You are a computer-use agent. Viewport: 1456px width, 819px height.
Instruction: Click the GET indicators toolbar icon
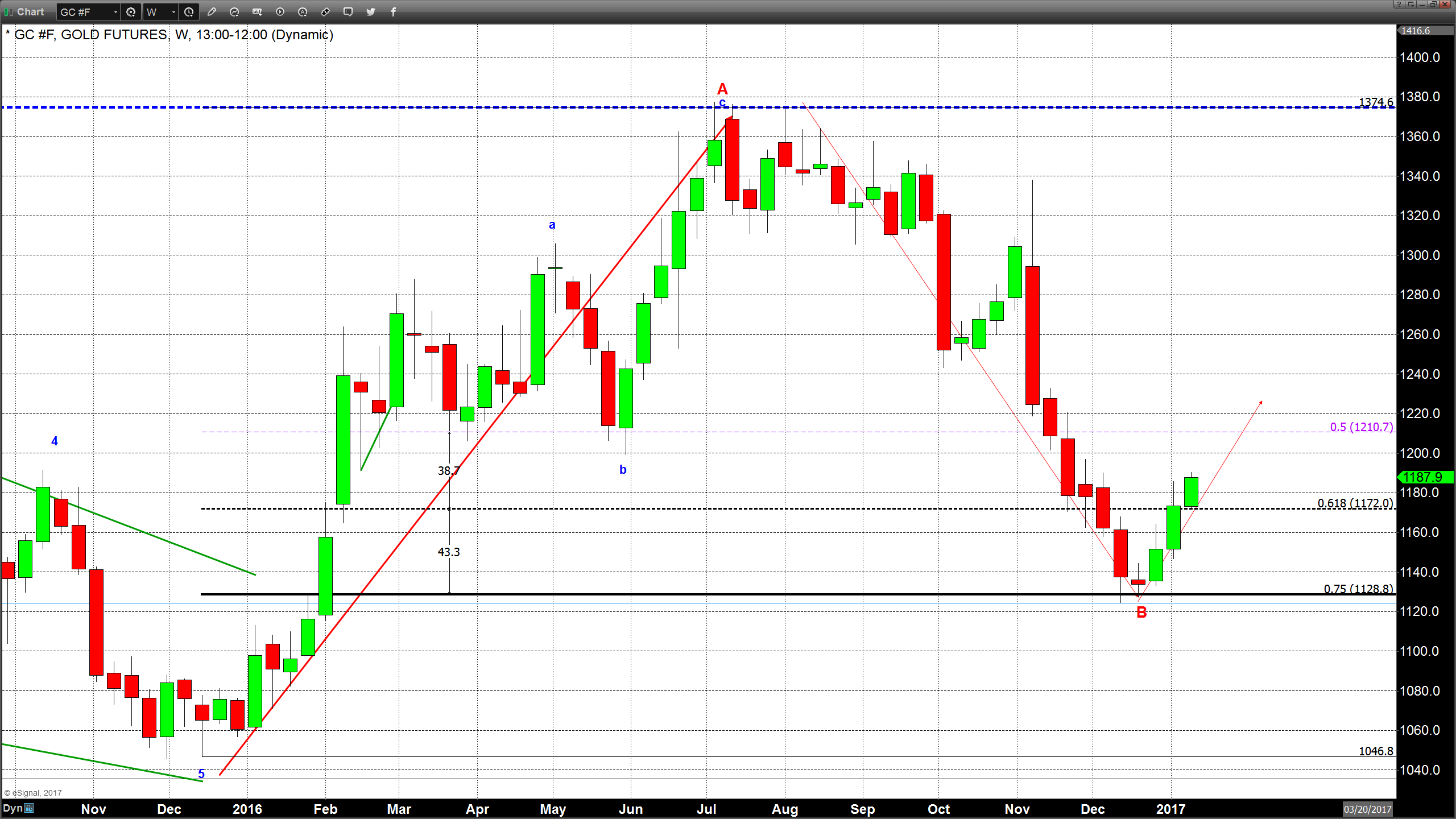click(257, 12)
